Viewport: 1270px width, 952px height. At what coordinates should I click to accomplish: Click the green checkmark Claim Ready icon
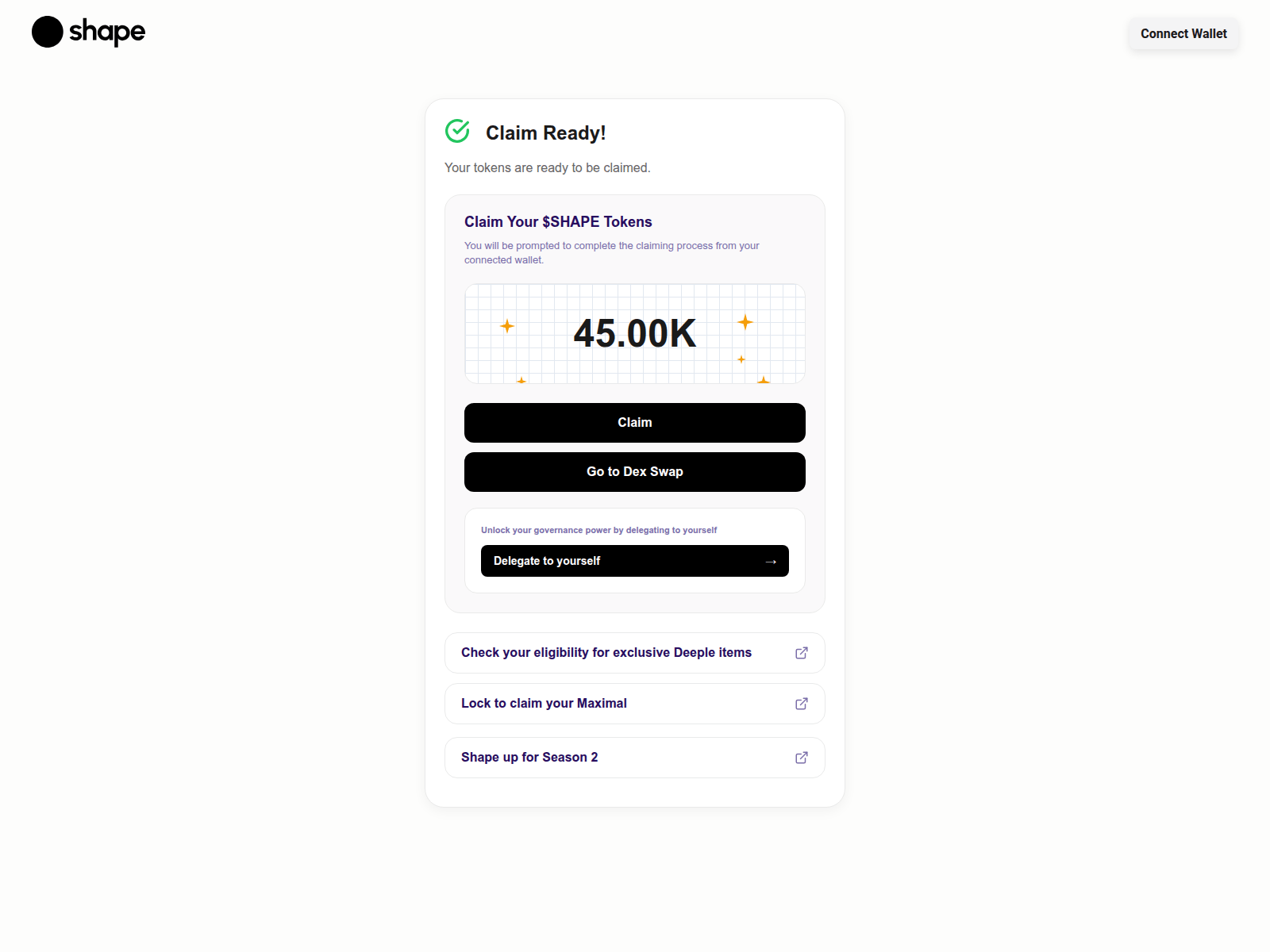[x=457, y=131]
